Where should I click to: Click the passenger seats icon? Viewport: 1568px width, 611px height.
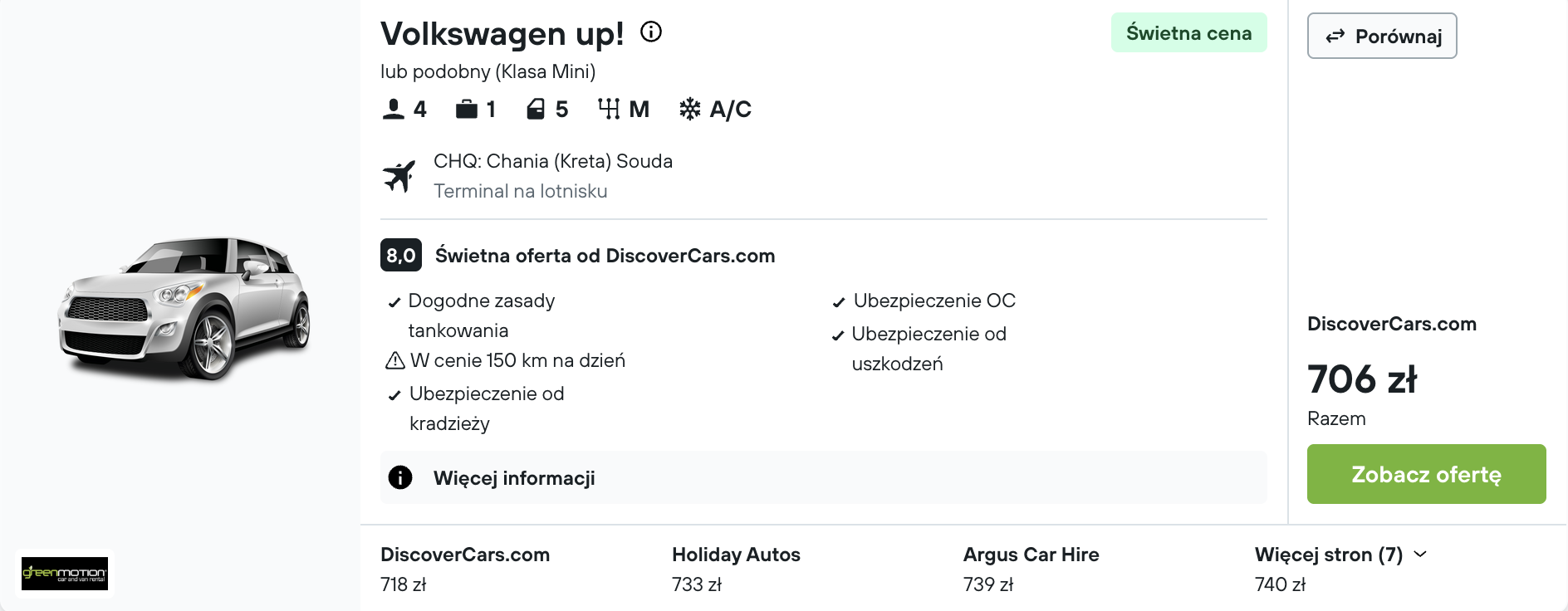coord(393,109)
